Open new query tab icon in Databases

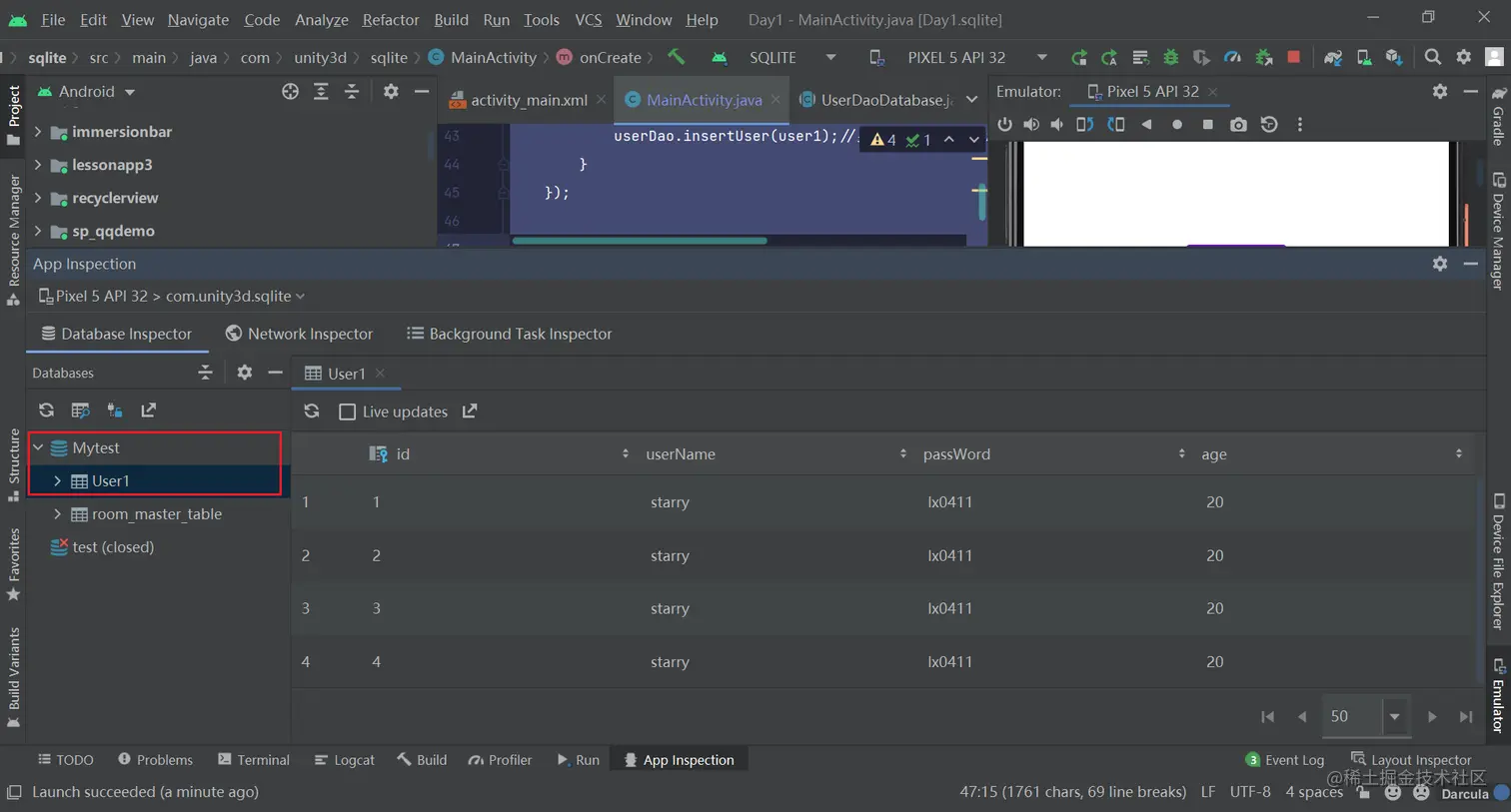81,410
